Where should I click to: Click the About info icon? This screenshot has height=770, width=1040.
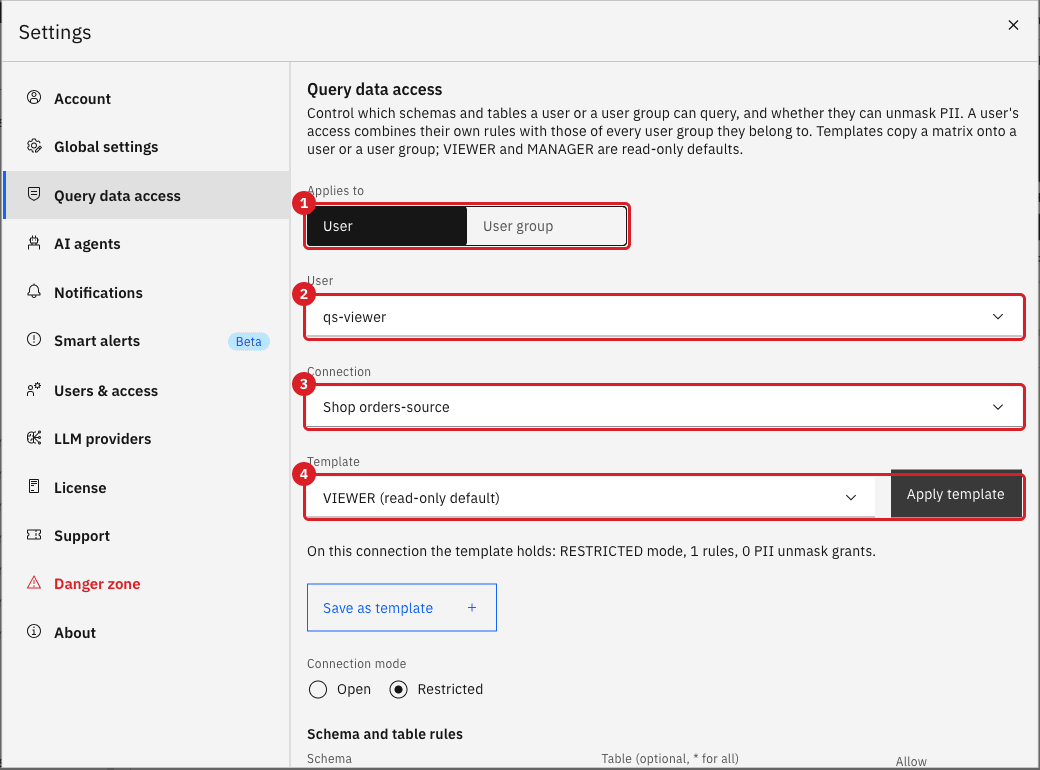[x=34, y=631]
